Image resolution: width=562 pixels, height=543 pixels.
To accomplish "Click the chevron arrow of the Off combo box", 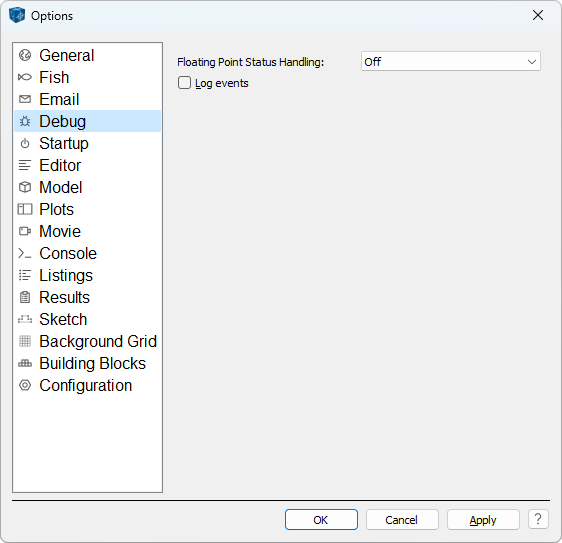I will (x=532, y=62).
